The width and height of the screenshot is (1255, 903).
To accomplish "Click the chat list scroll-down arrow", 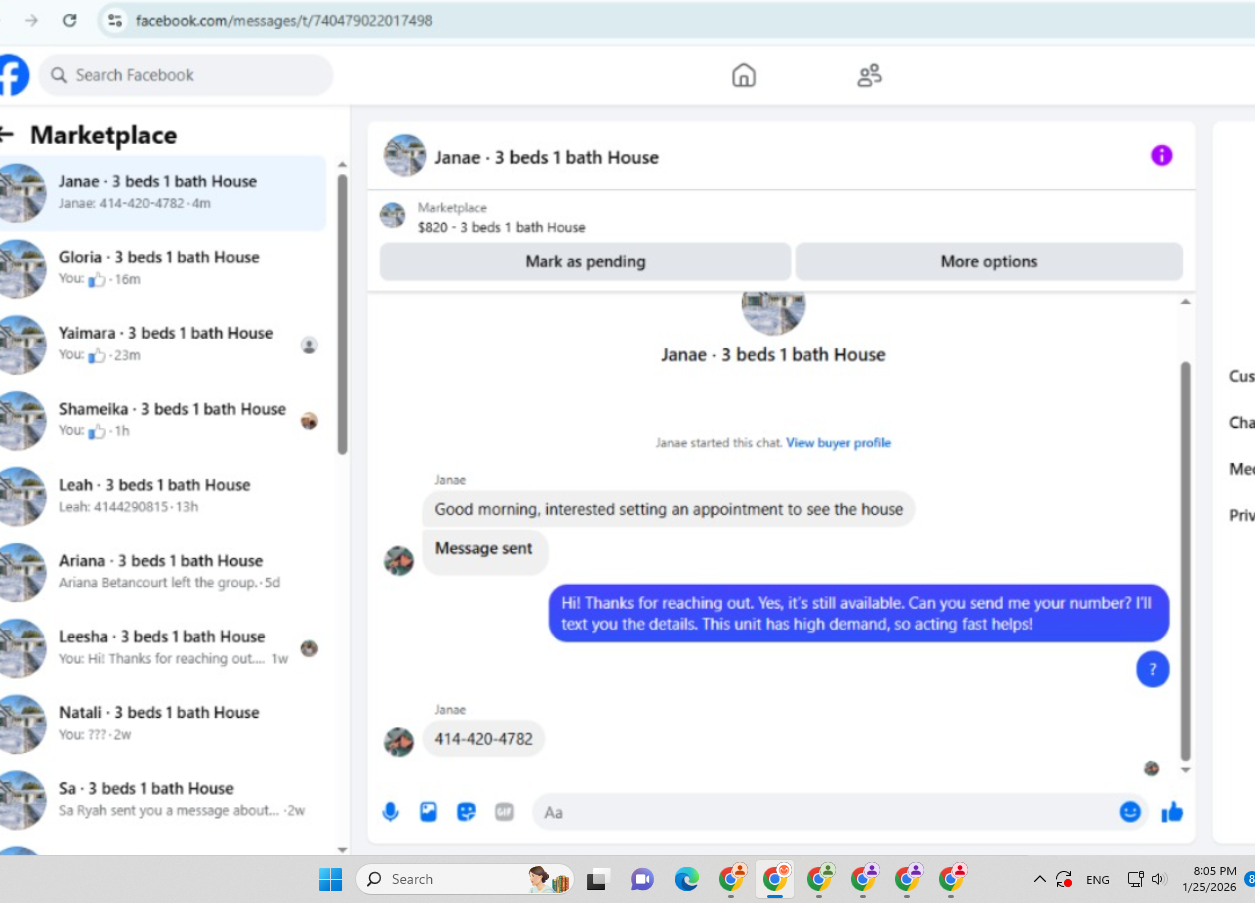I will pos(343,849).
